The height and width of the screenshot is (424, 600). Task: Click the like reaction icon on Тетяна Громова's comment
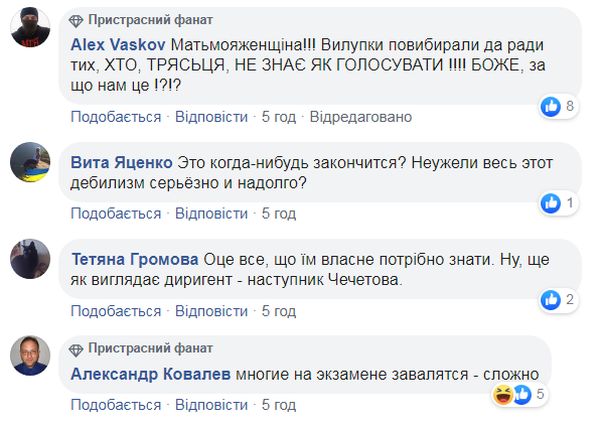point(551,299)
